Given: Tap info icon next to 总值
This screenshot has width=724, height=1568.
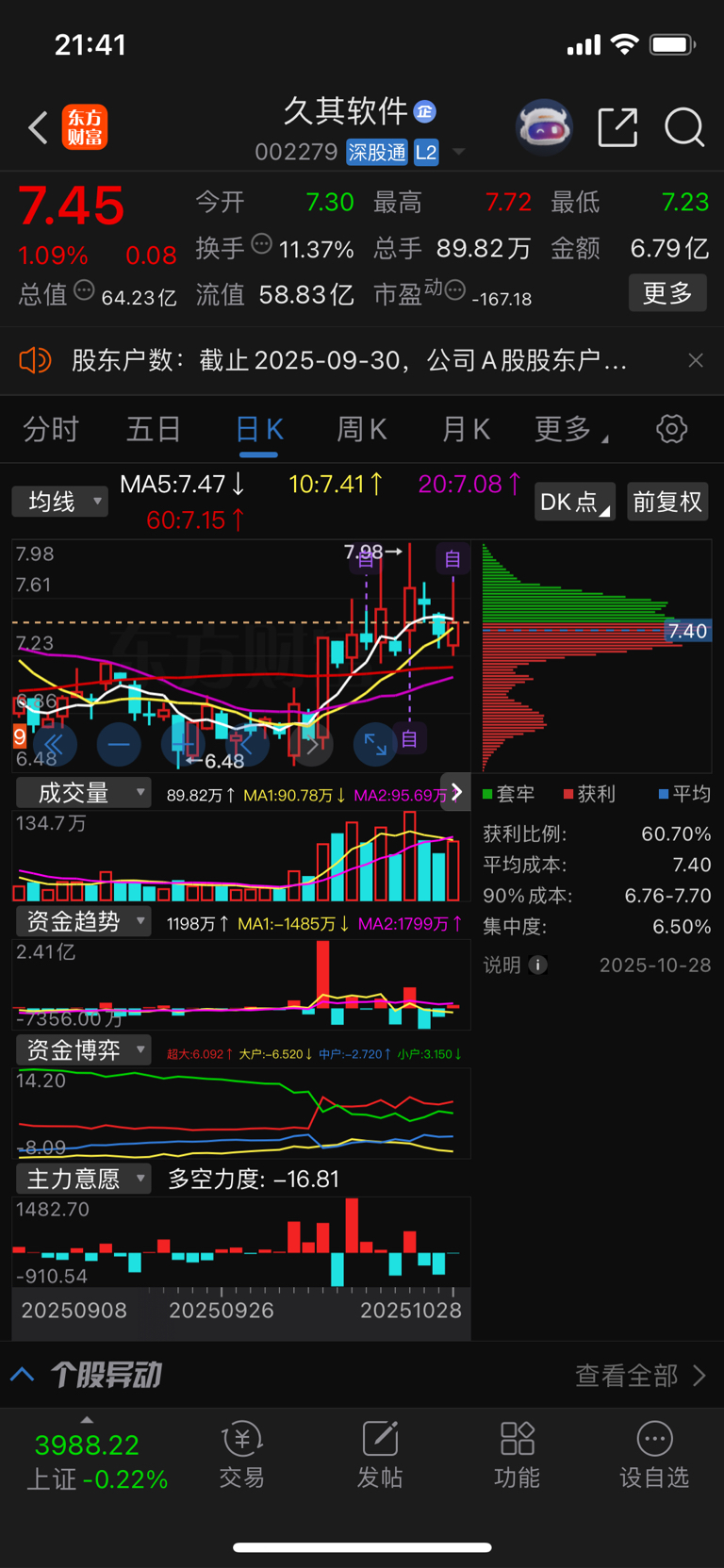Looking at the screenshot, I should 84,290.
